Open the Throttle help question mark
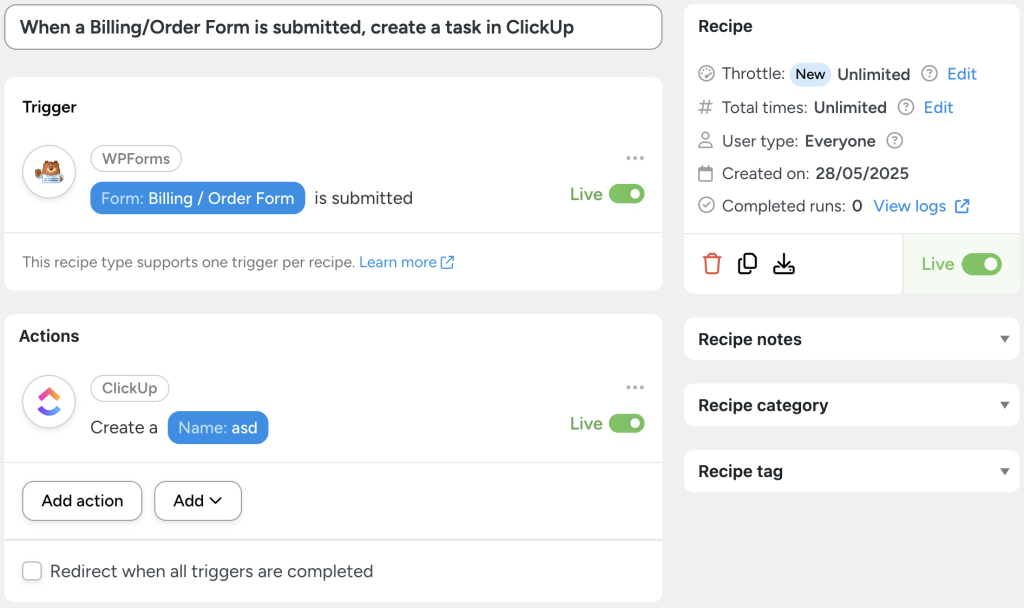The height and width of the screenshot is (608, 1024). pos(927,74)
